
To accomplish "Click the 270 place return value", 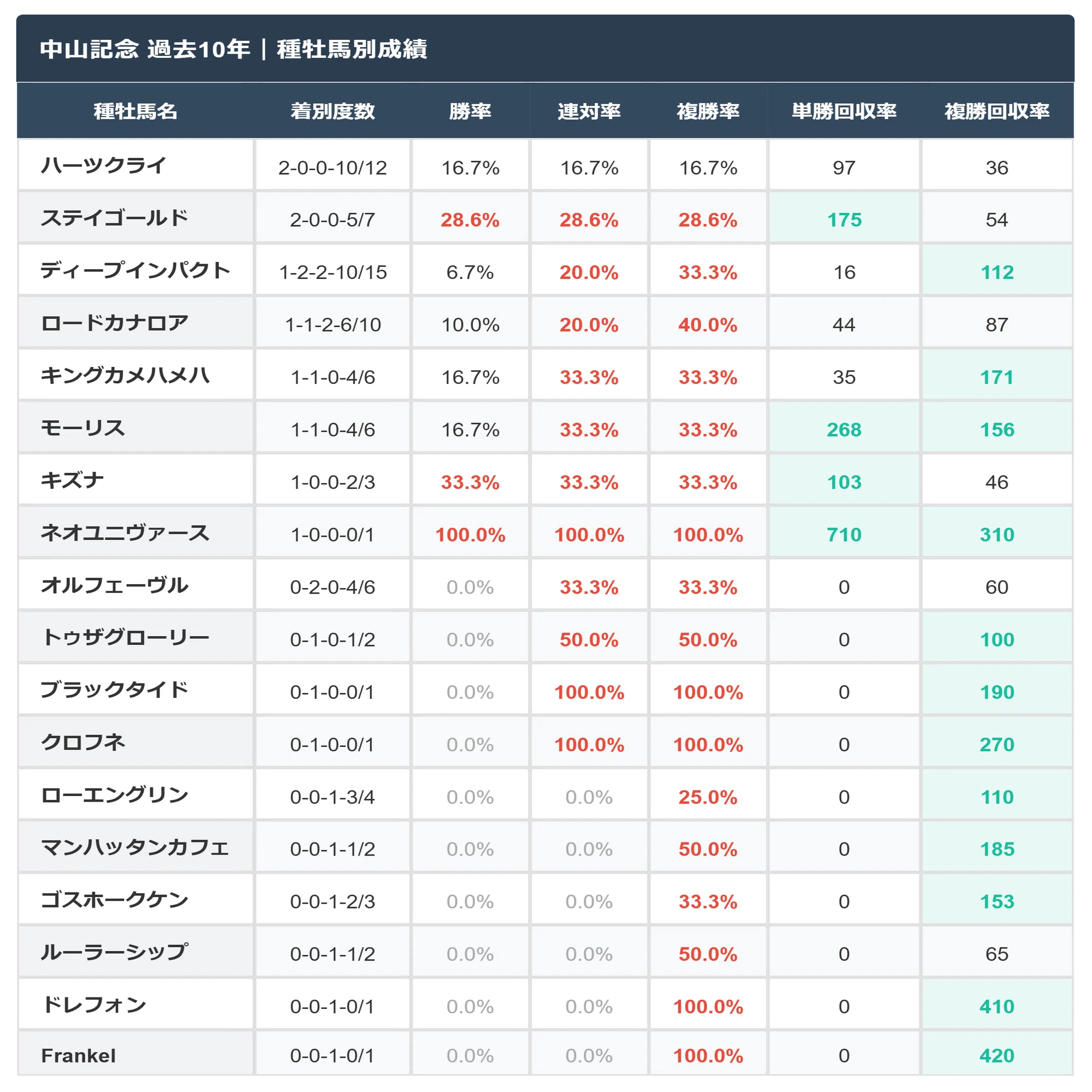I will [998, 744].
